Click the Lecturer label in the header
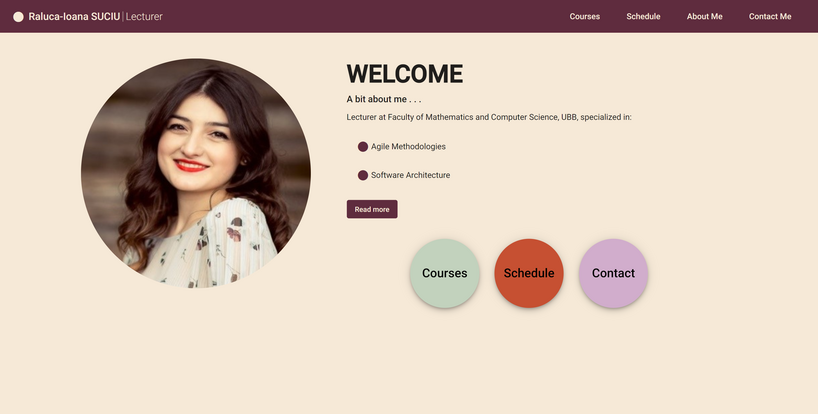 pos(144,17)
